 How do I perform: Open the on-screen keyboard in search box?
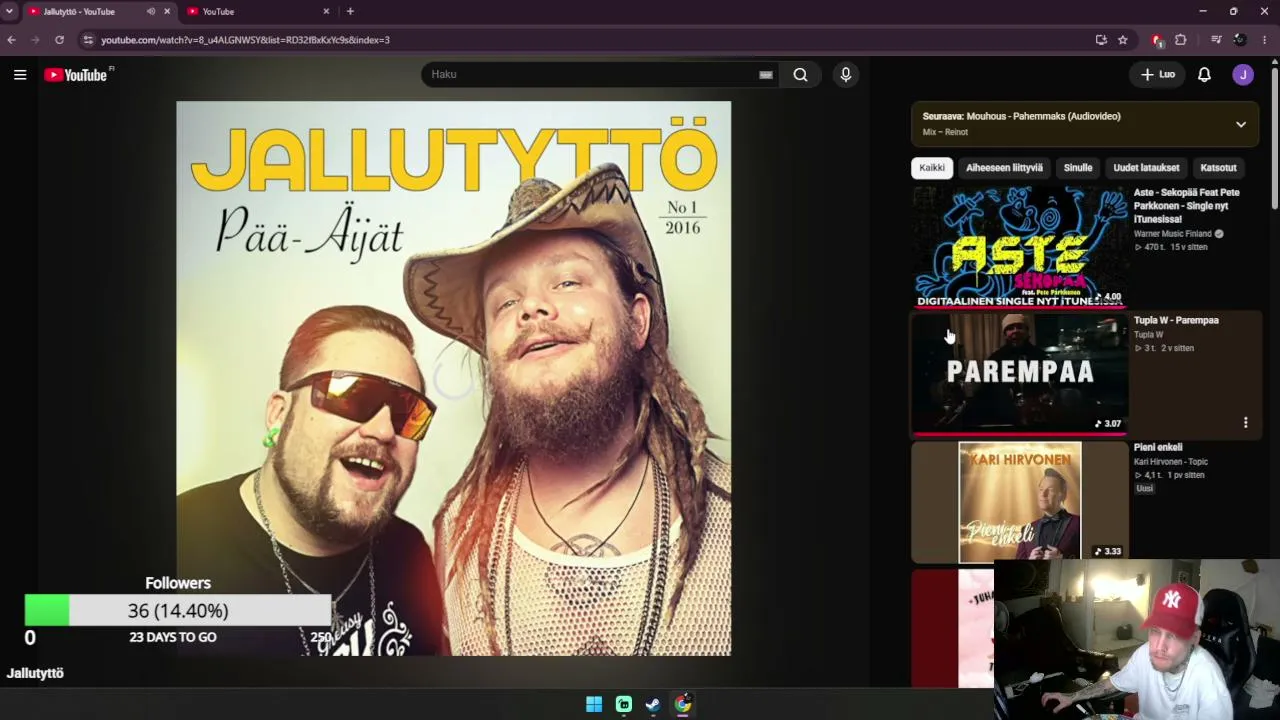click(x=766, y=74)
